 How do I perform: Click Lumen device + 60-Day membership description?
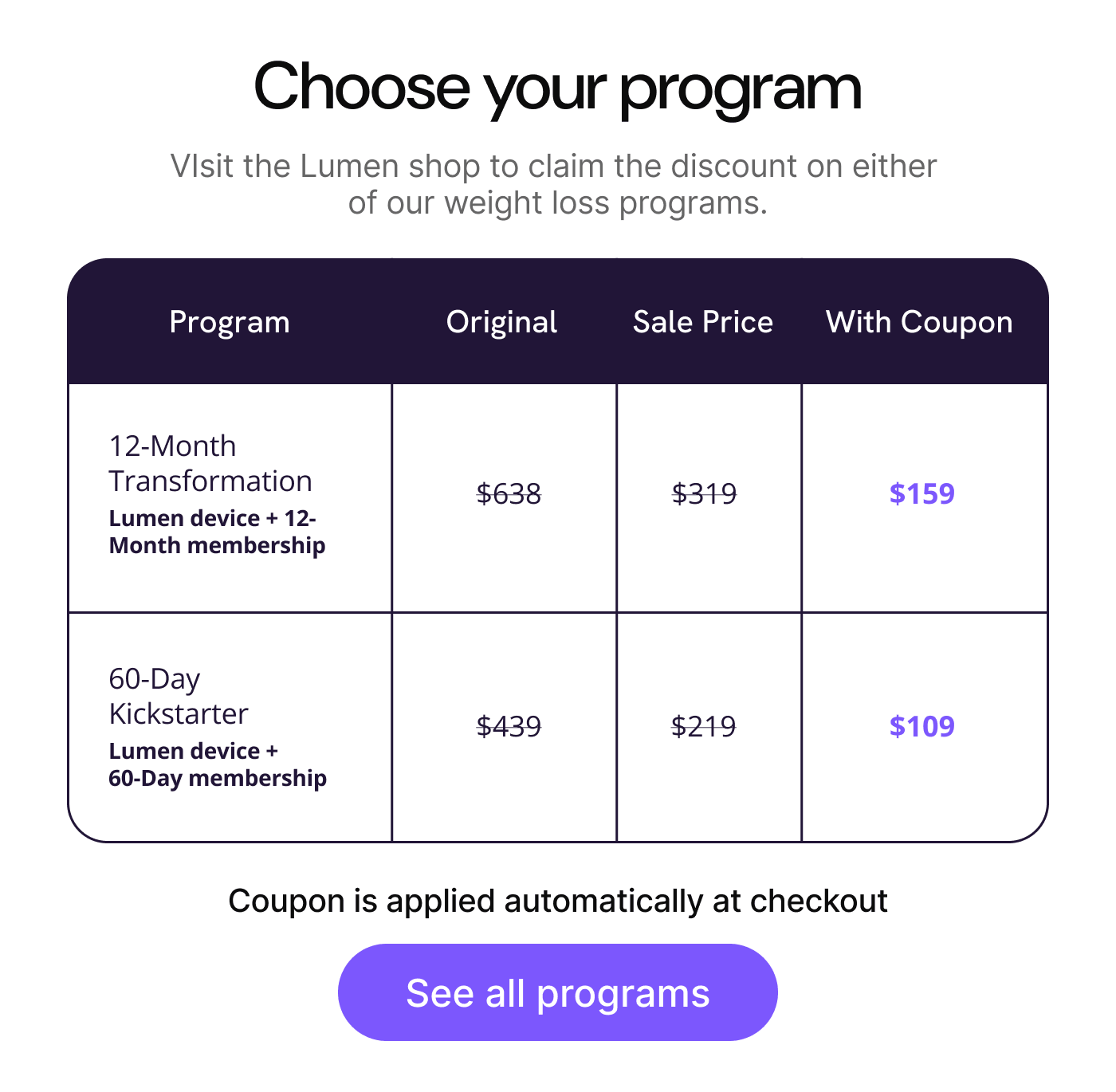(218, 764)
